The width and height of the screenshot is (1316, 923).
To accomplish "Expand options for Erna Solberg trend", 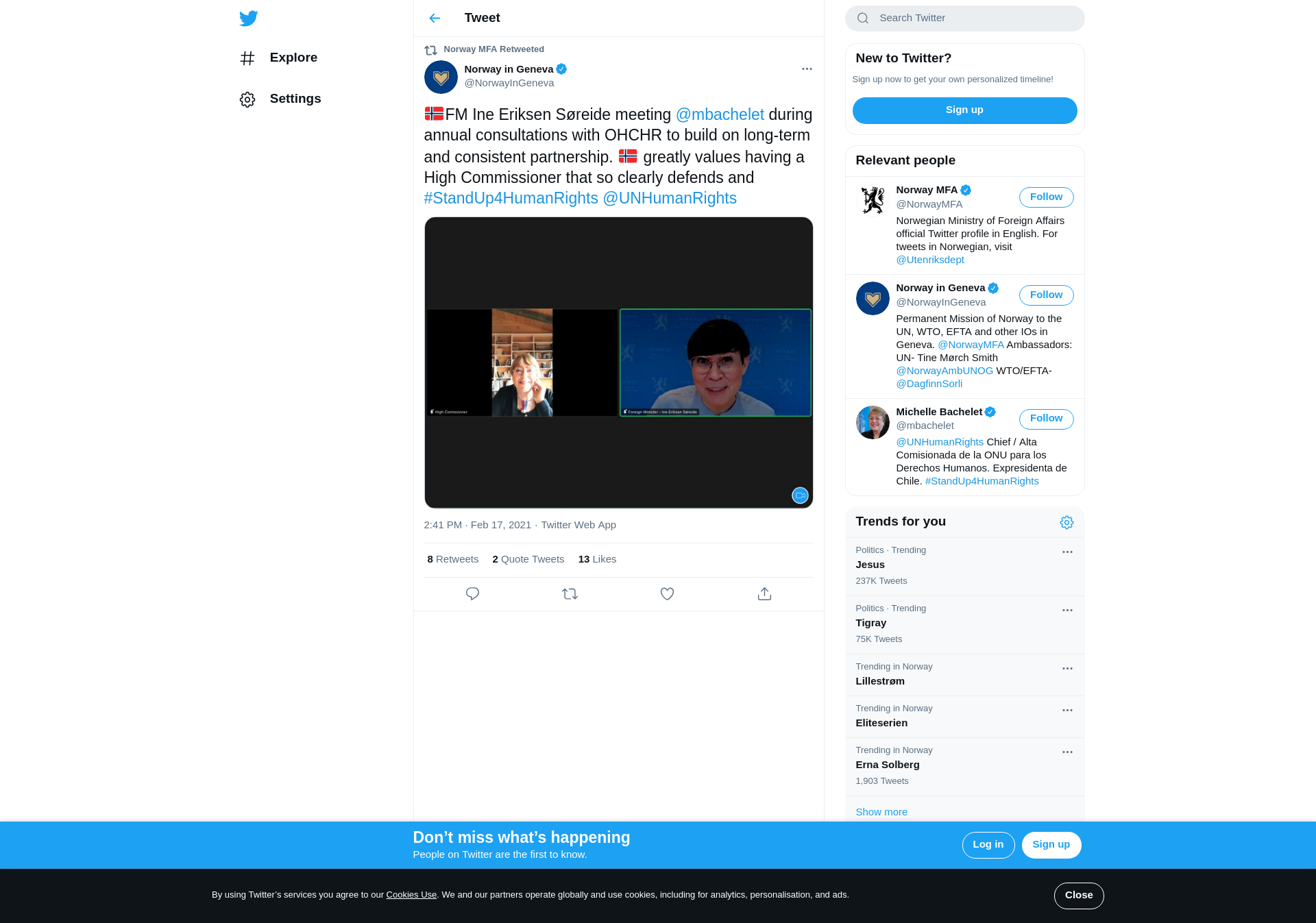I will [1067, 752].
